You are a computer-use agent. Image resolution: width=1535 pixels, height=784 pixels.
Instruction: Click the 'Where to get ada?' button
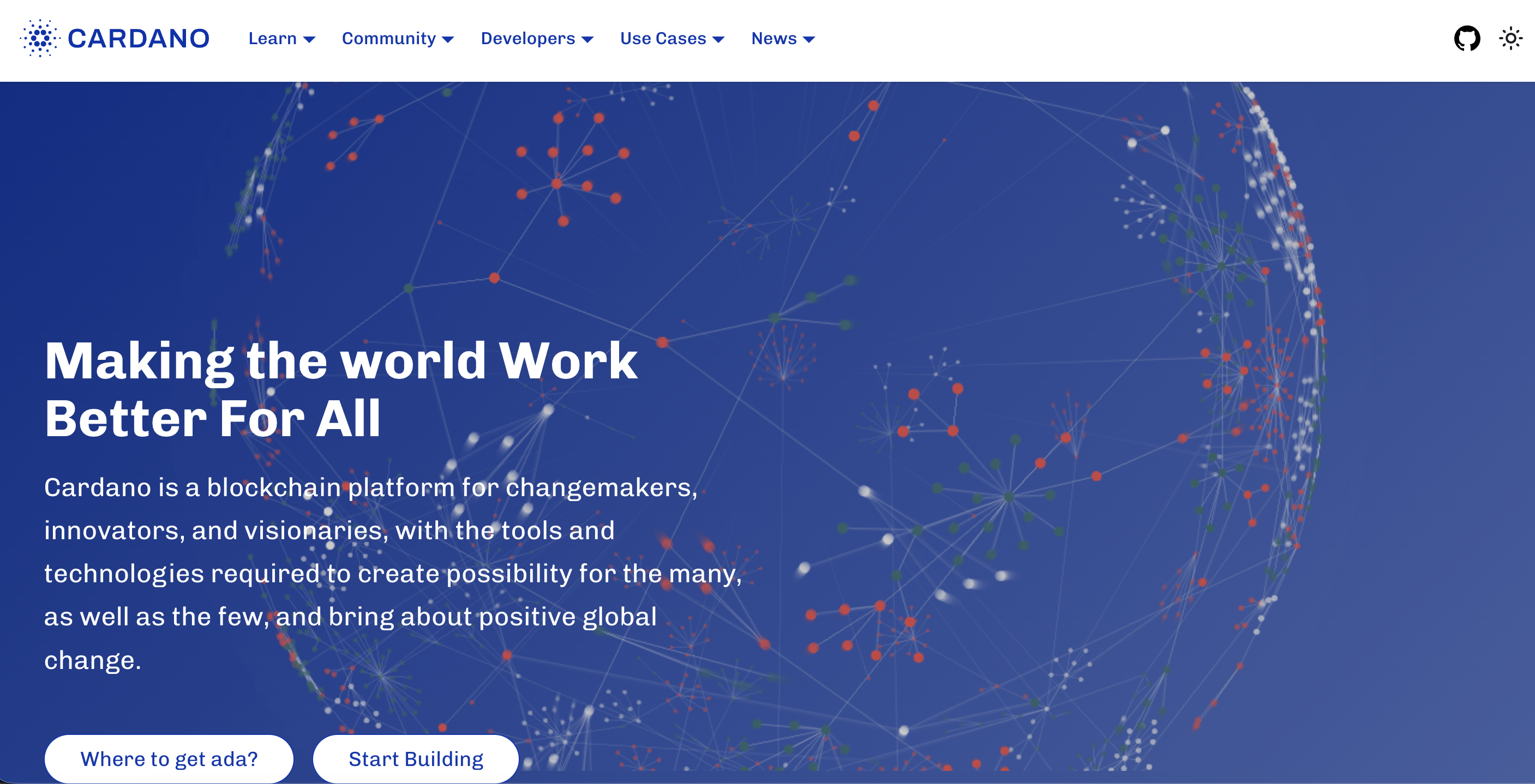click(x=169, y=758)
